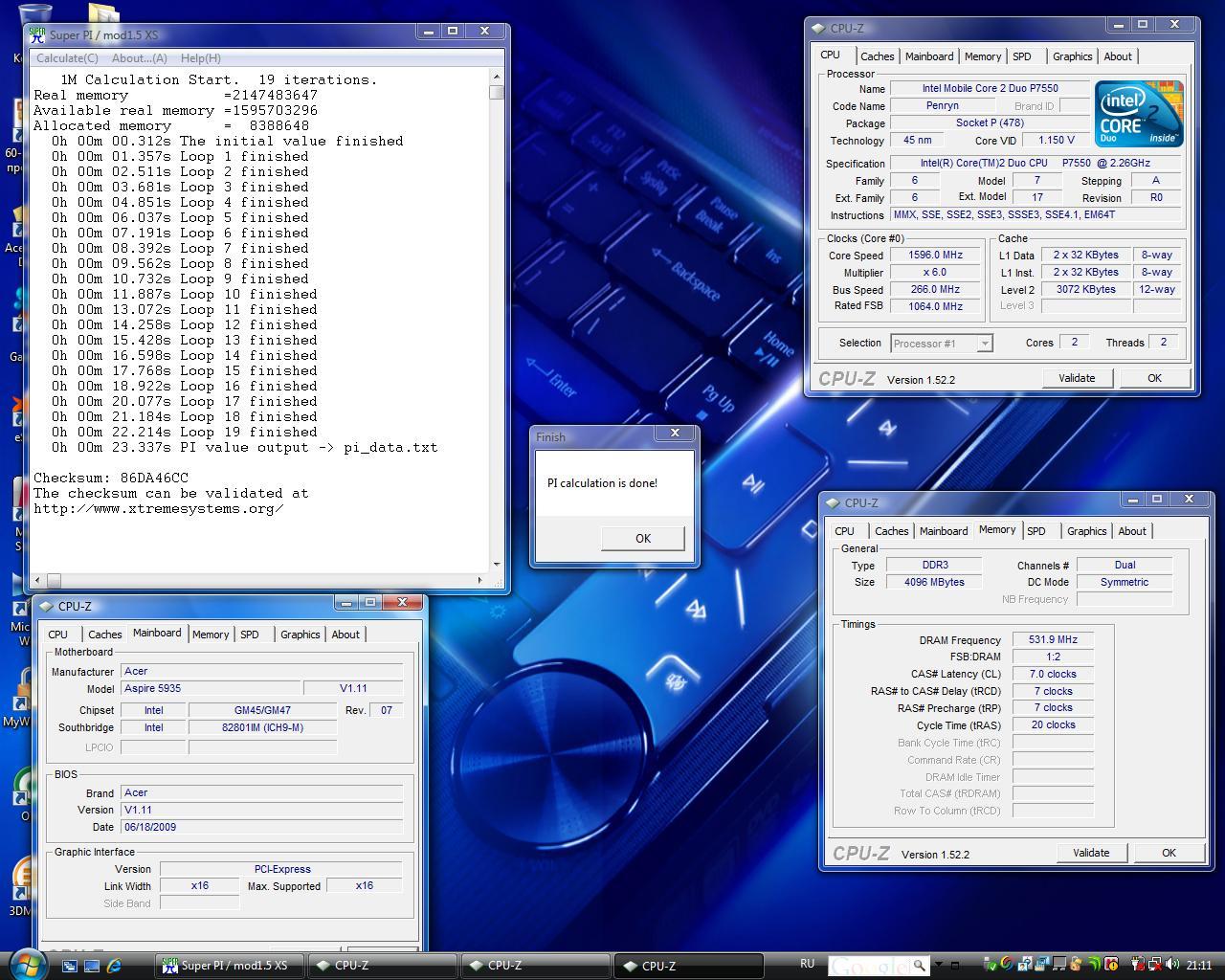Click the BIOS Date value 06/18/2009

(x=262, y=827)
